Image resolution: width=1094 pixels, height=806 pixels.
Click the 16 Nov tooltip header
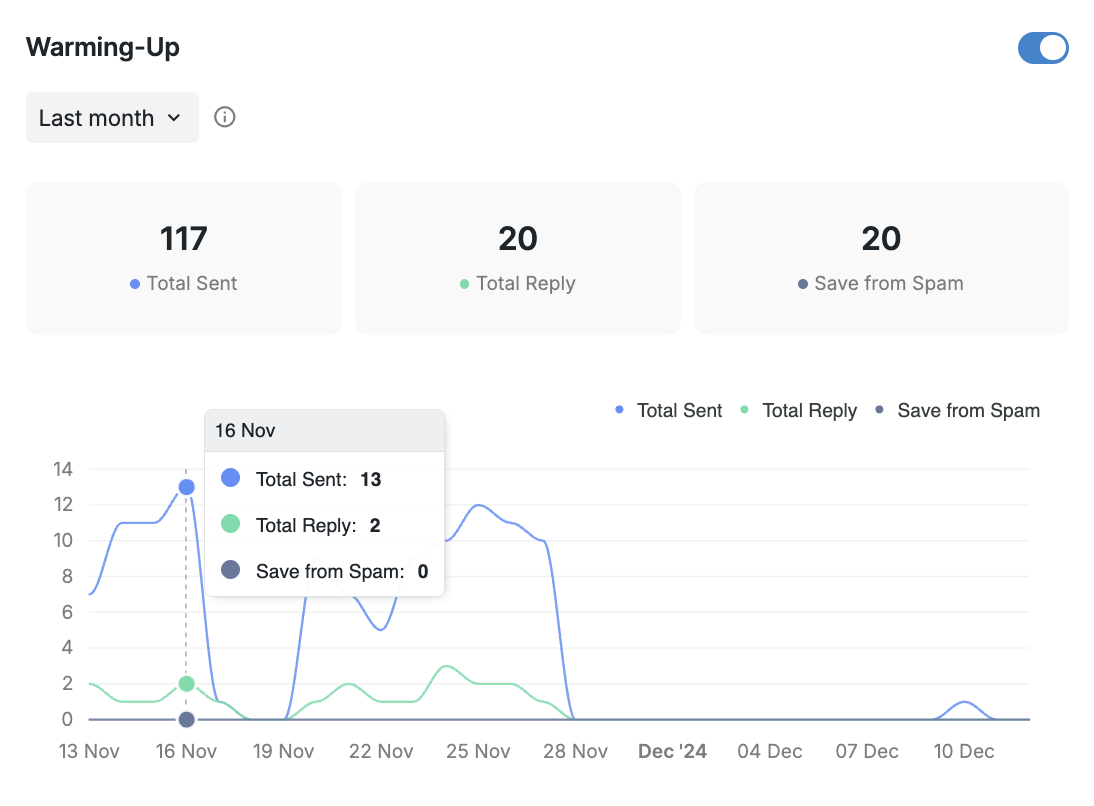click(x=324, y=430)
